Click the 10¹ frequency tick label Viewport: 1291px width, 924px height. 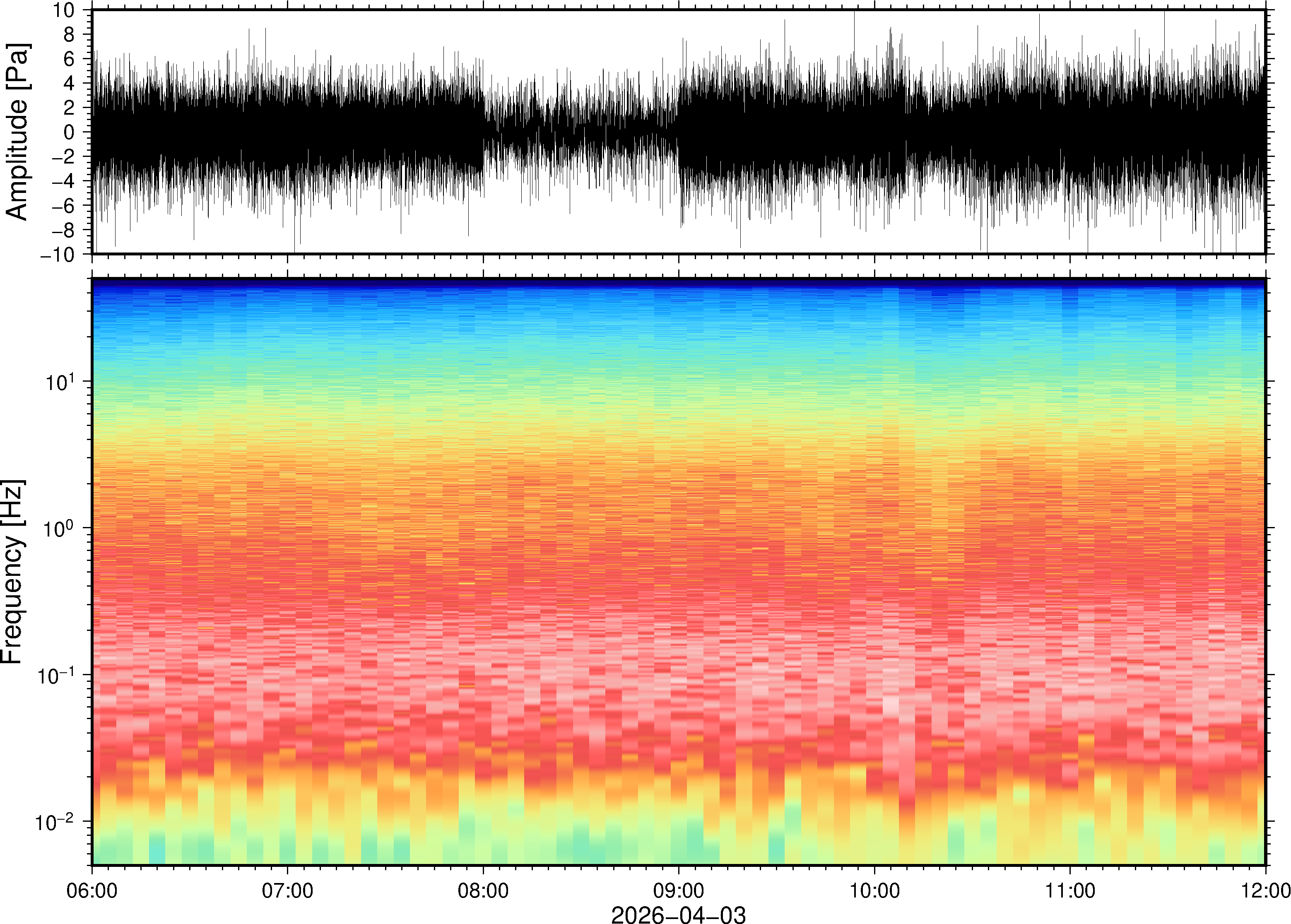(x=60, y=383)
